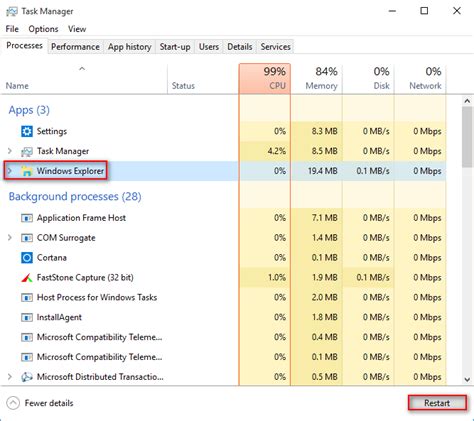Switch to the Performance tab
The height and width of the screenshot is (421, 474).
click(75, 47)
